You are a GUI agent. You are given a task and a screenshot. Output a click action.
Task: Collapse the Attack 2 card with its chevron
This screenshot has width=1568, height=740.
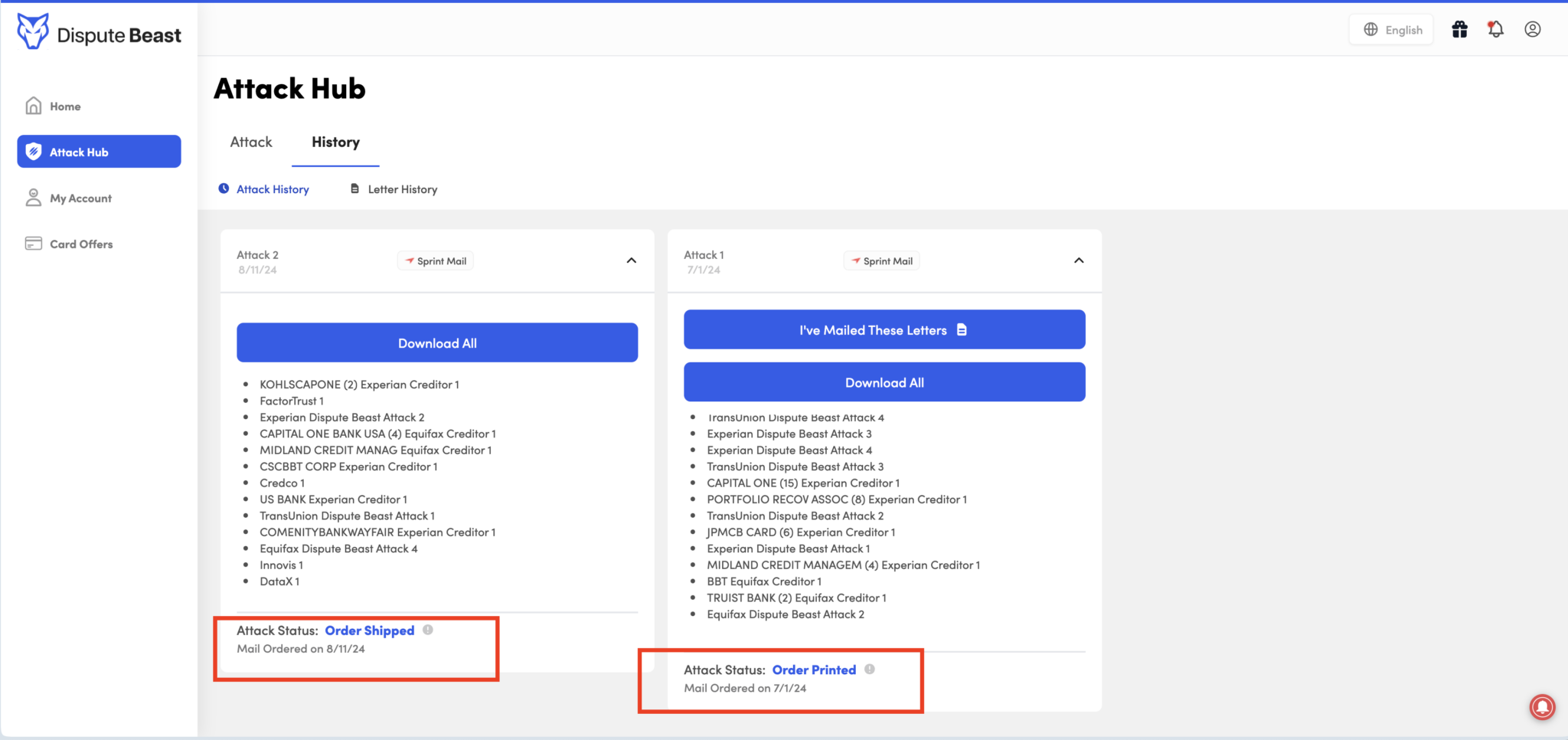point(631,260)
